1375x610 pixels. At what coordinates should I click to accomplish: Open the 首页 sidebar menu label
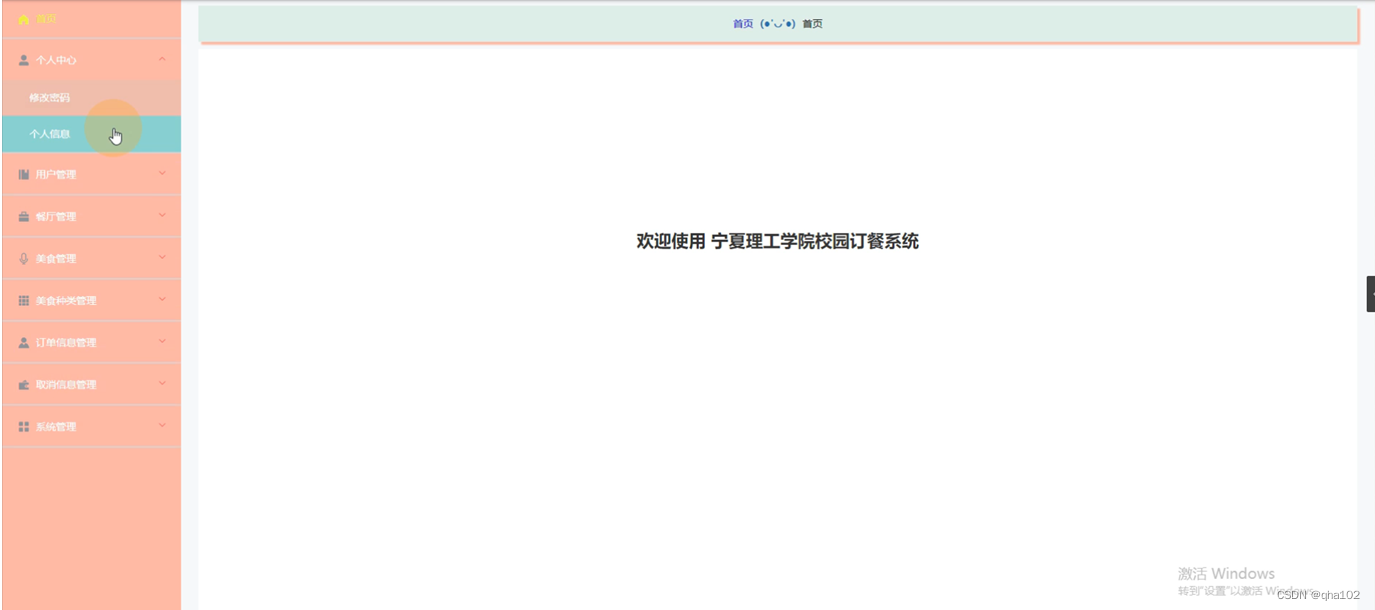[46, 19]
